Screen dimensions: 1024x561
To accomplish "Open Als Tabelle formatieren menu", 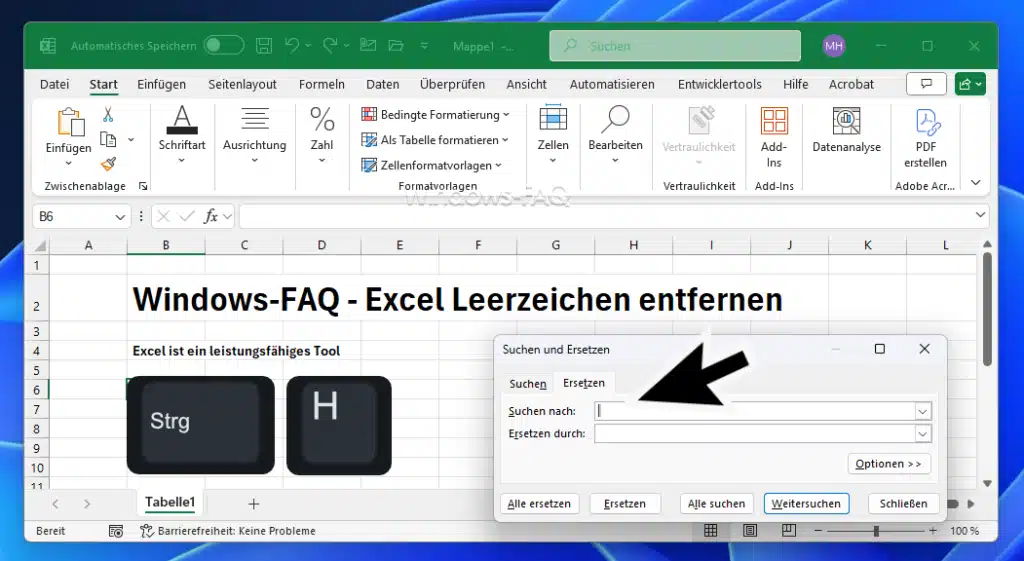I will [435, 140].
